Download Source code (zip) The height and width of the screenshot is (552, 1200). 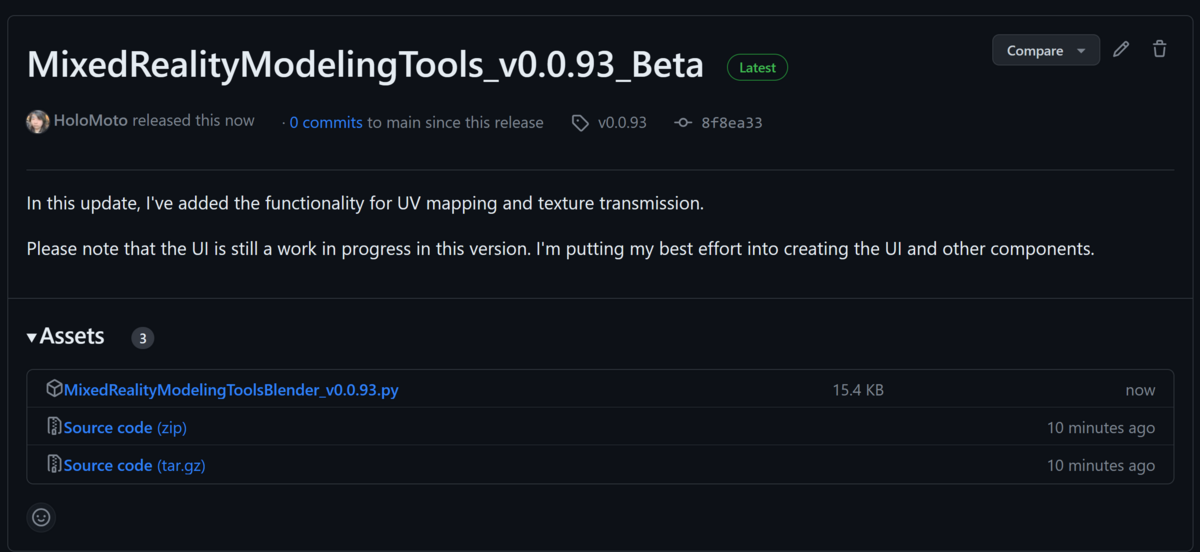125,428
